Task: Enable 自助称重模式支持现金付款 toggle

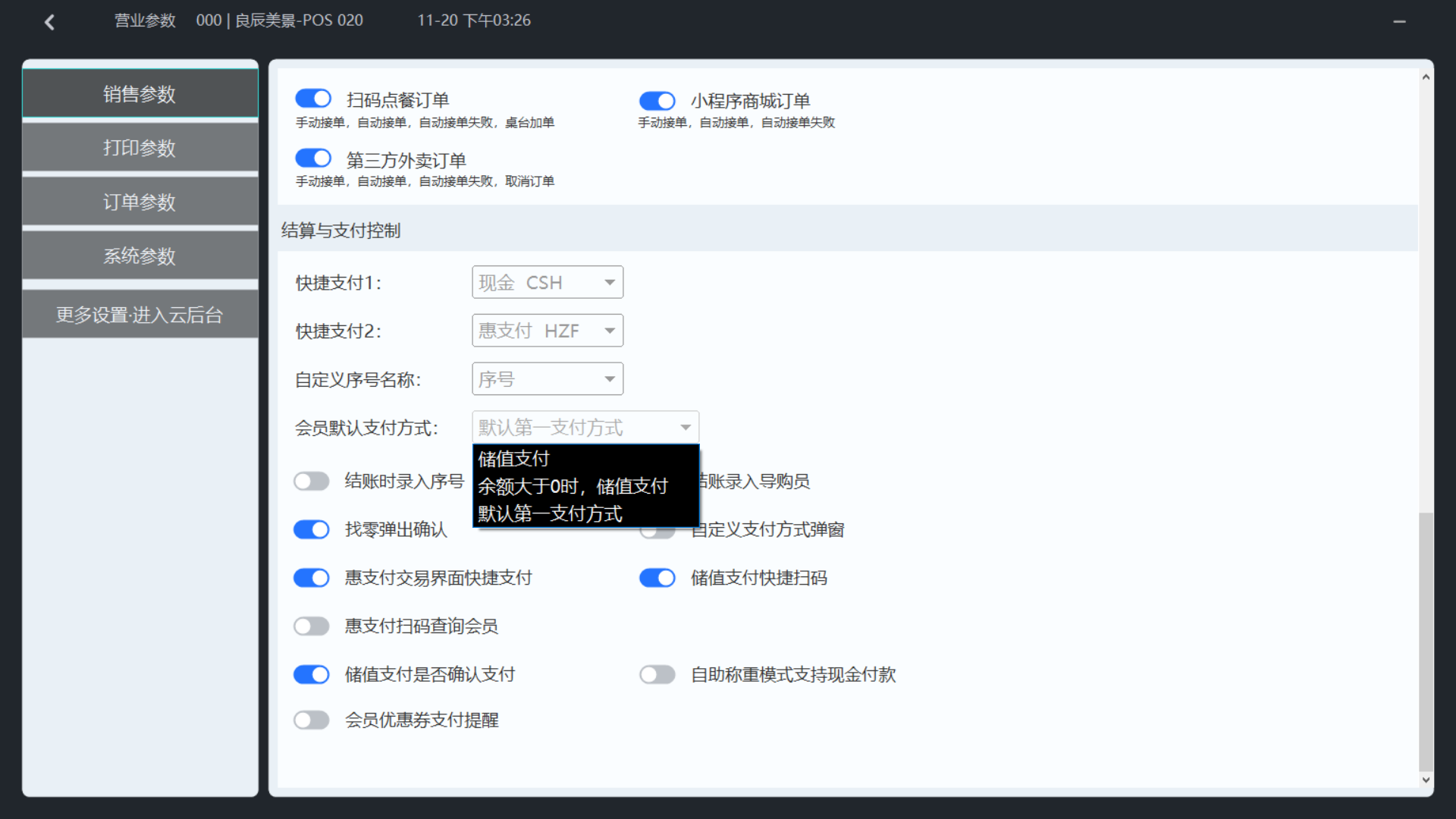Action: pyautogui.click(x=657, y=674)
